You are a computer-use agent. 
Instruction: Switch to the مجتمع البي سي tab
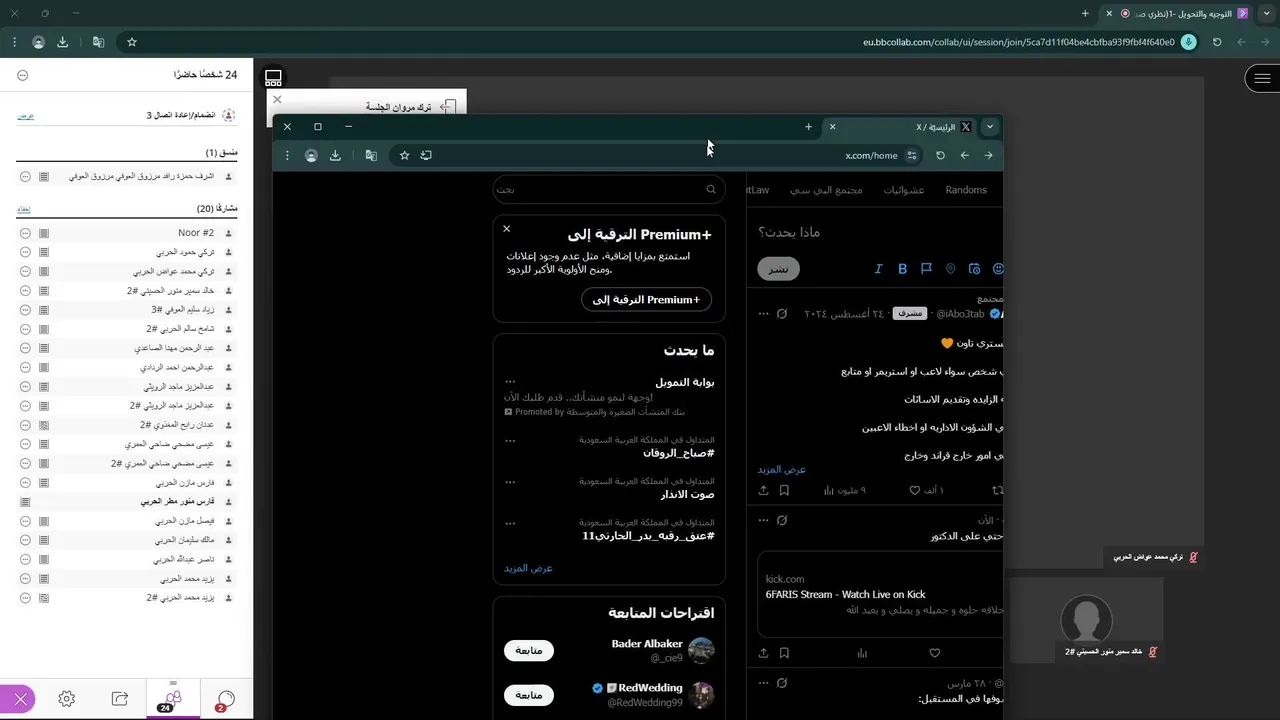(x=826, y=190)
